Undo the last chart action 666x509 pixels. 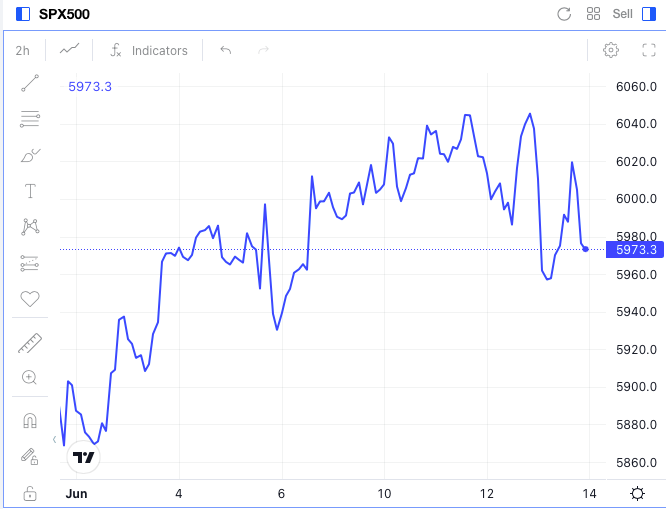click(226, 51)
